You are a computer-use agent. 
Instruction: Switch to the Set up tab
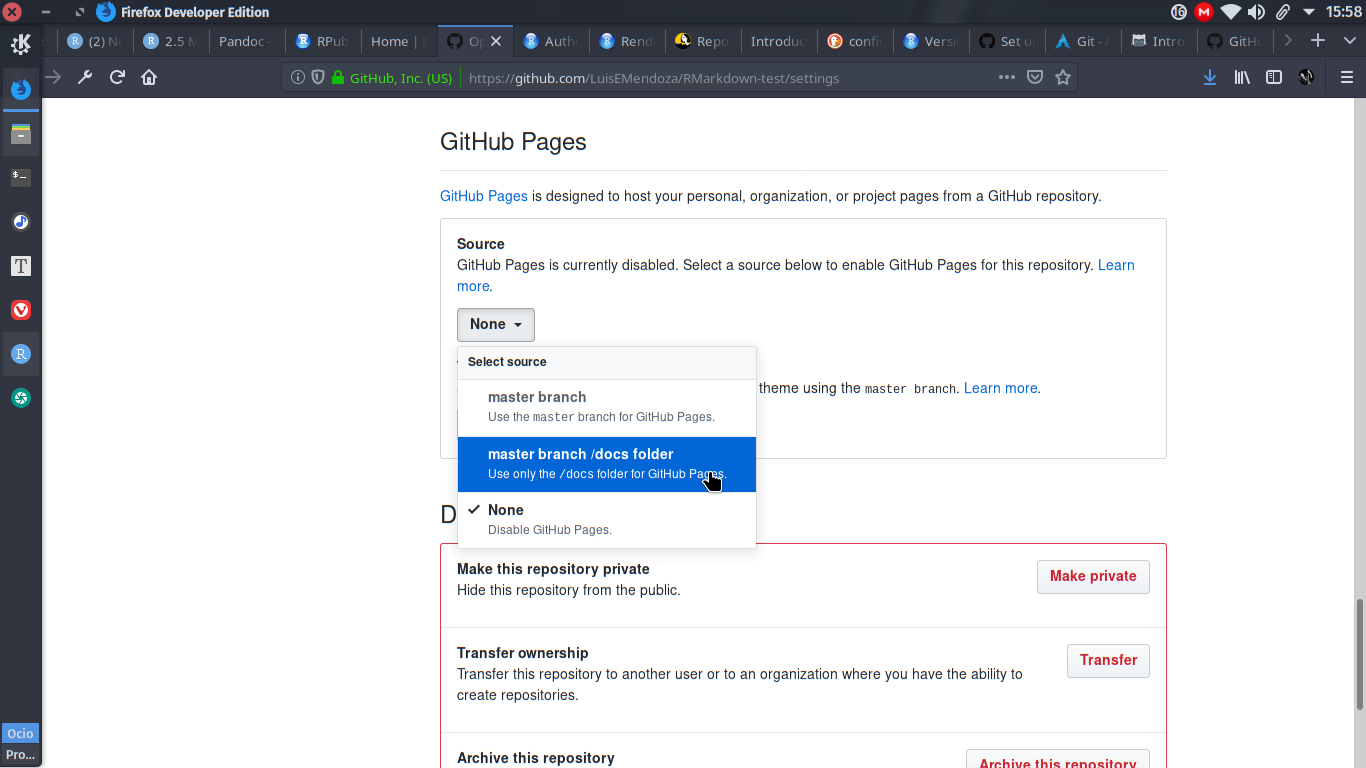(x=1007, y=41)
